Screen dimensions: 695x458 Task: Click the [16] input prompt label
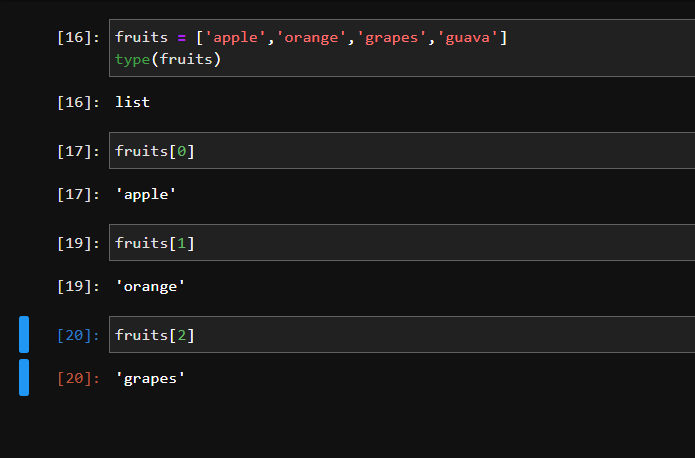pos(78,38)
